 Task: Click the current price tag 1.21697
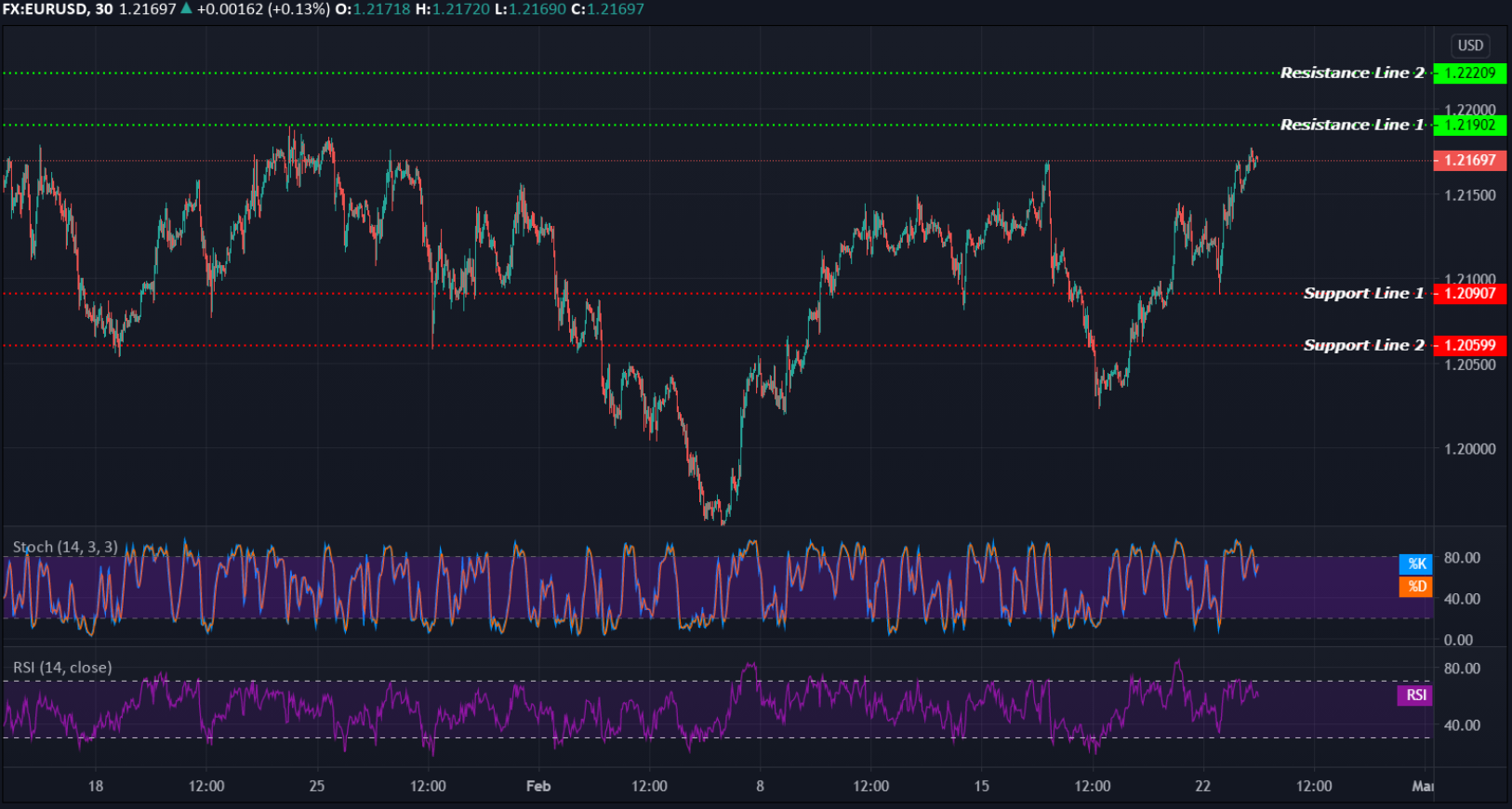[x=1470, y=160]
